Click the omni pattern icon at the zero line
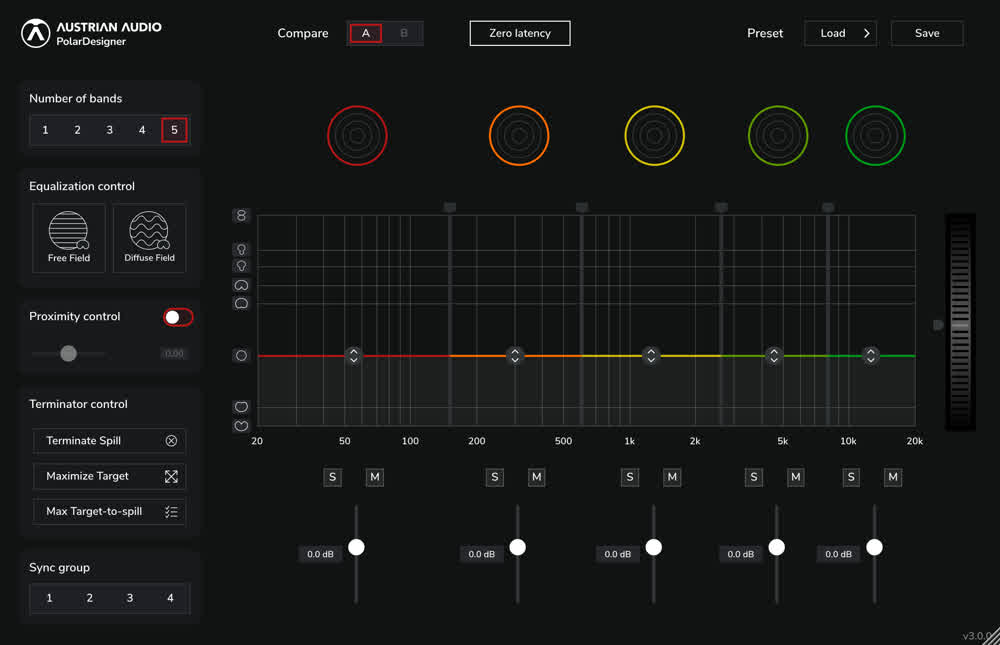The height and width of the screenshot is (645, 1000). pyautogui.click(x=241, y=355)
